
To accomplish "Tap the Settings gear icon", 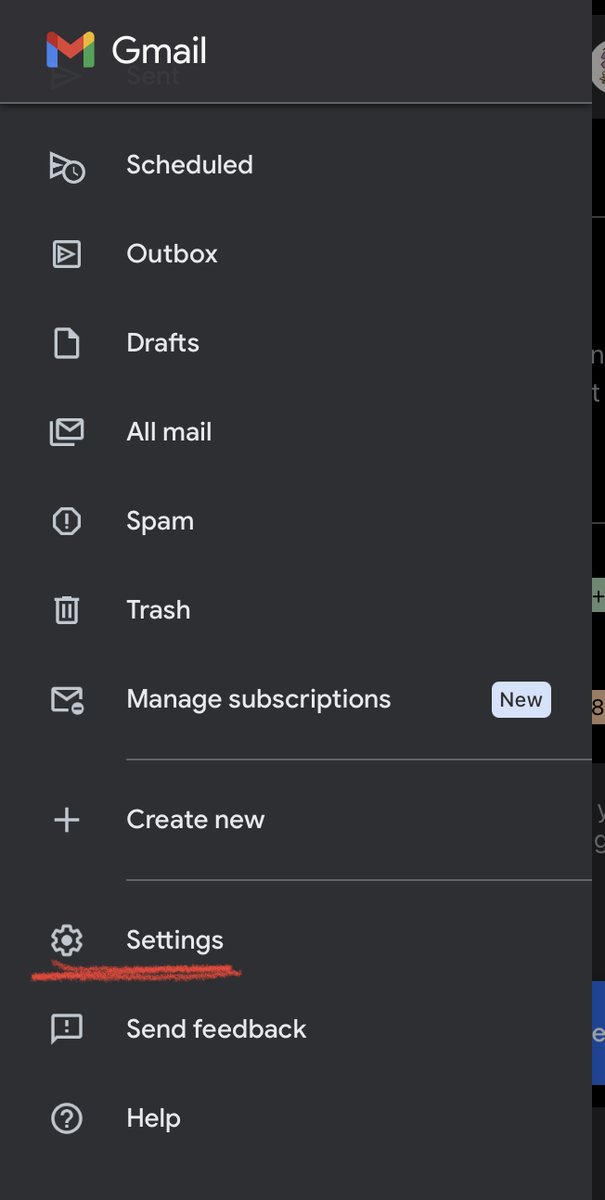I will [x=67, y=940].
